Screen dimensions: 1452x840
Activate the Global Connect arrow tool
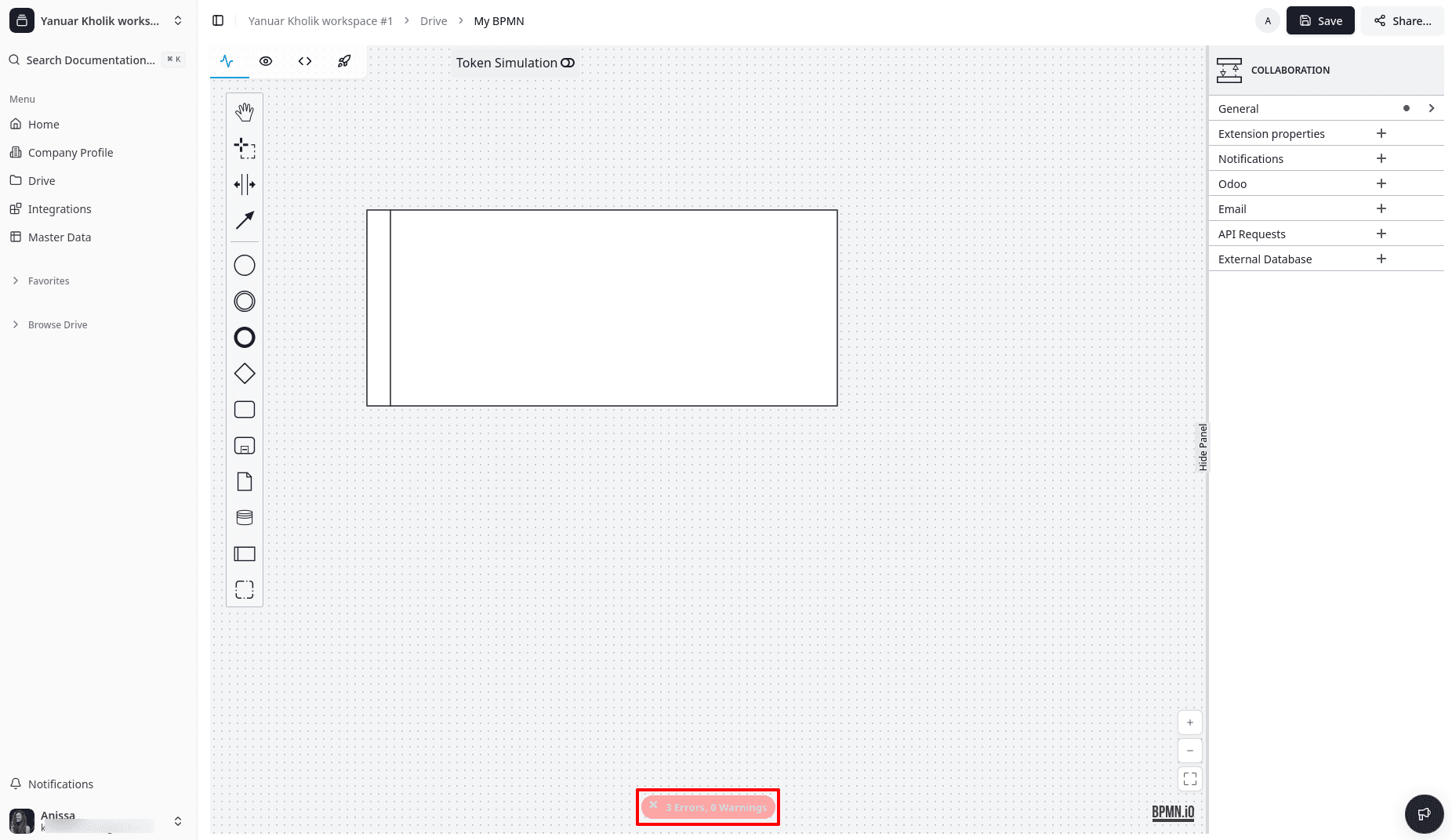245,220
